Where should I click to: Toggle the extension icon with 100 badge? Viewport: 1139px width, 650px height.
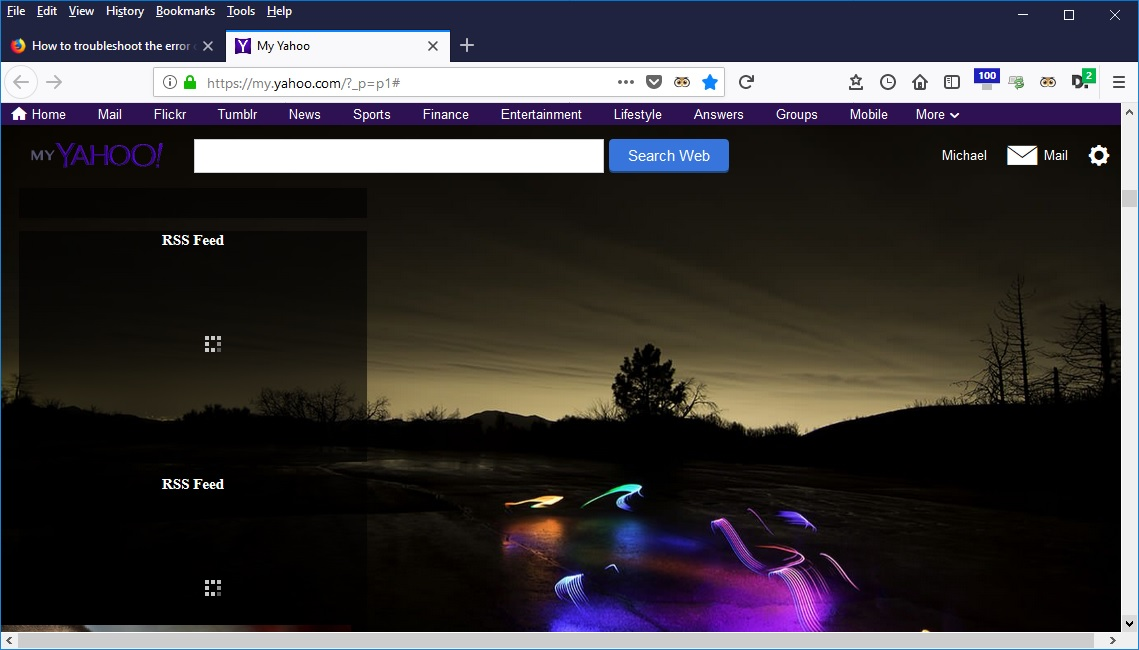(x=986, y=80)
